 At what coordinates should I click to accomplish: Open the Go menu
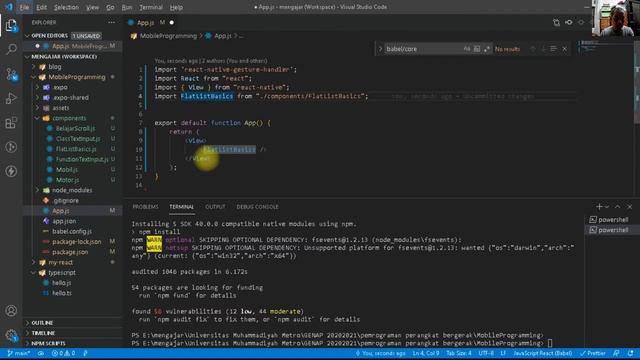pos(110,7)
